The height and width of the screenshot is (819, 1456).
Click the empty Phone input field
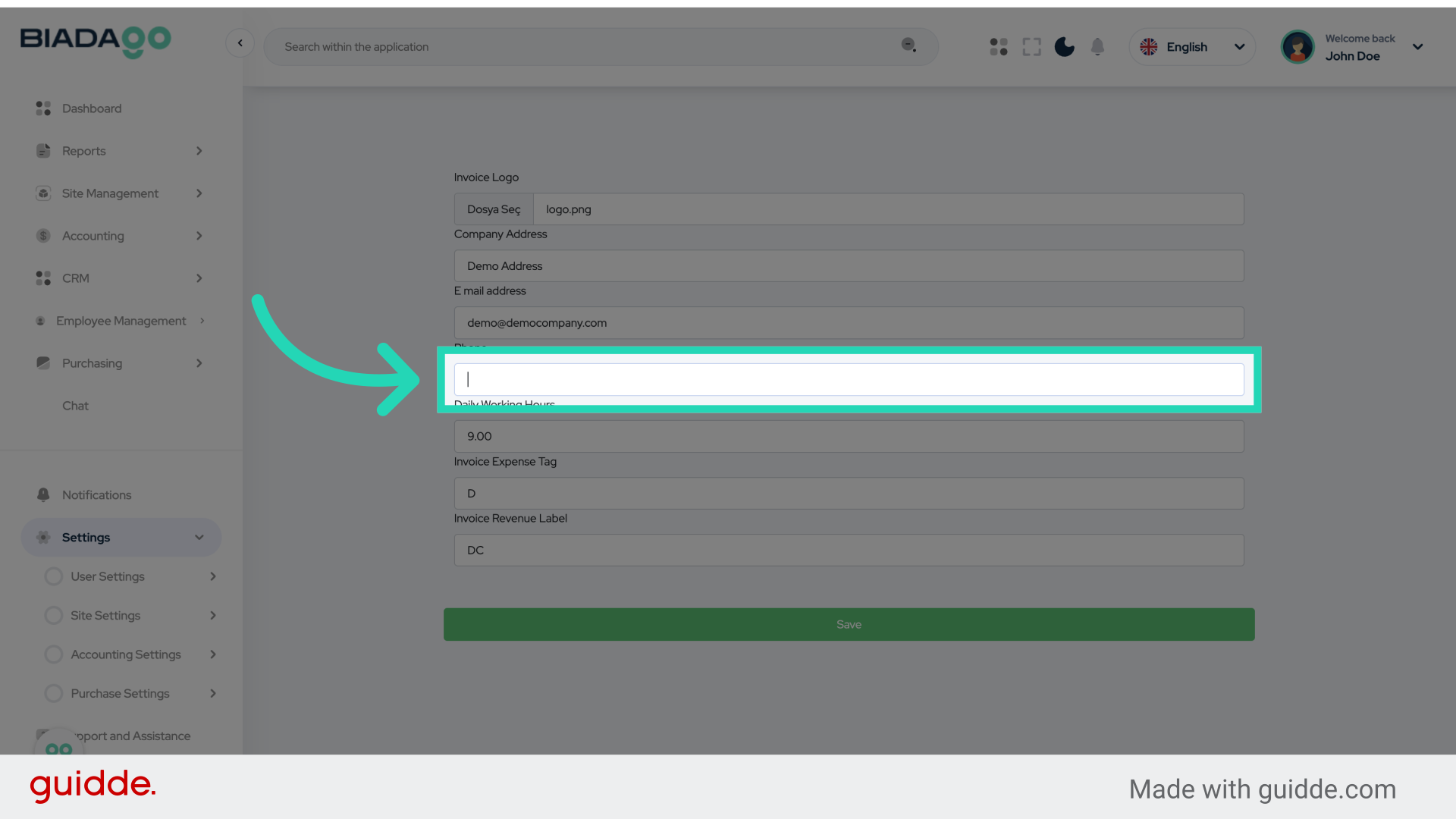pos(849,379)
